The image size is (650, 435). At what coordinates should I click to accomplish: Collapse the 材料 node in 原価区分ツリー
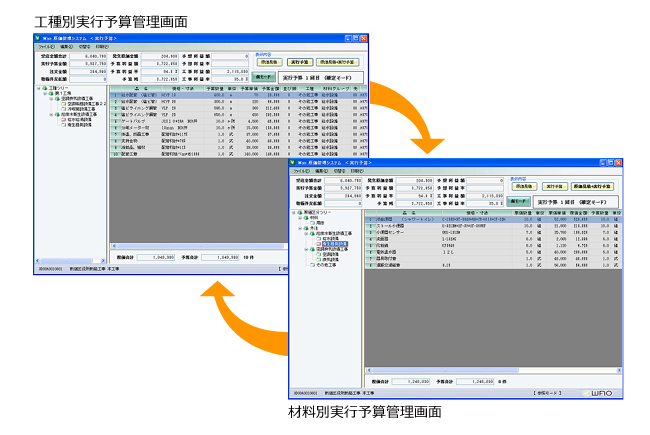300,218
